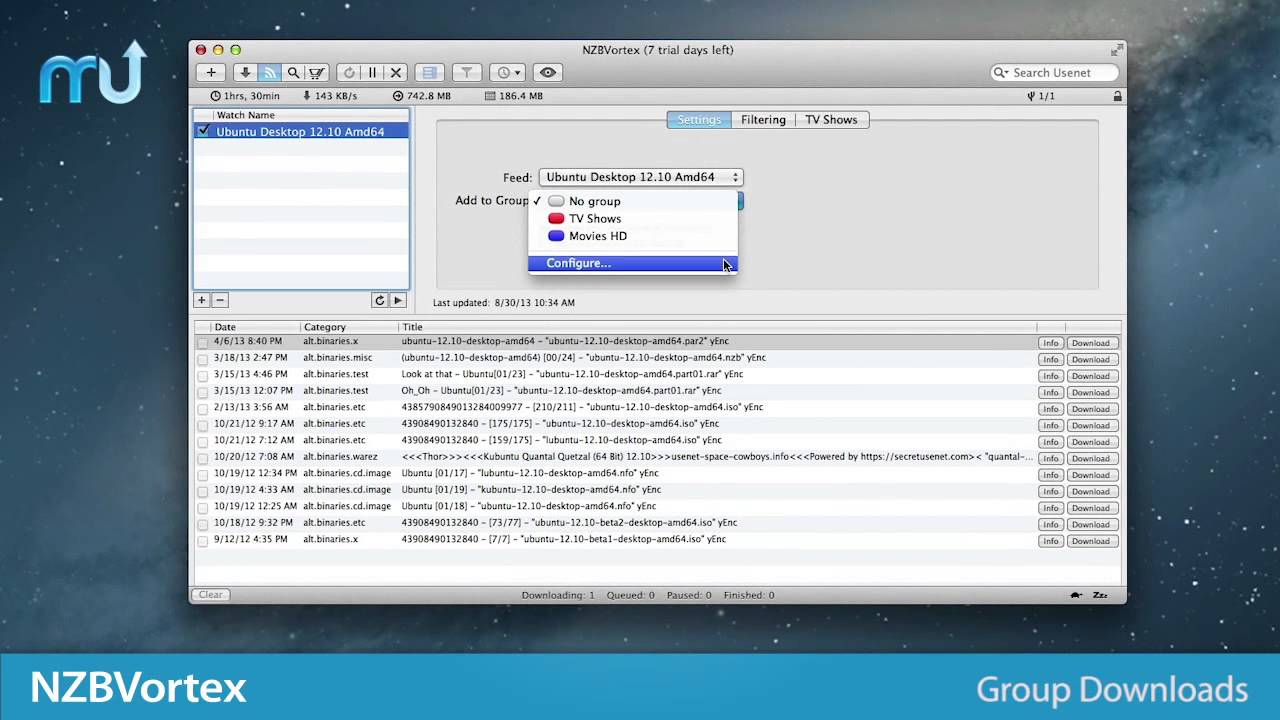The height and width of the screenshot is (720, 1280).
Task: Click Info for the 9/12/12 4:35 PM row
Action: coord(1051,541)
